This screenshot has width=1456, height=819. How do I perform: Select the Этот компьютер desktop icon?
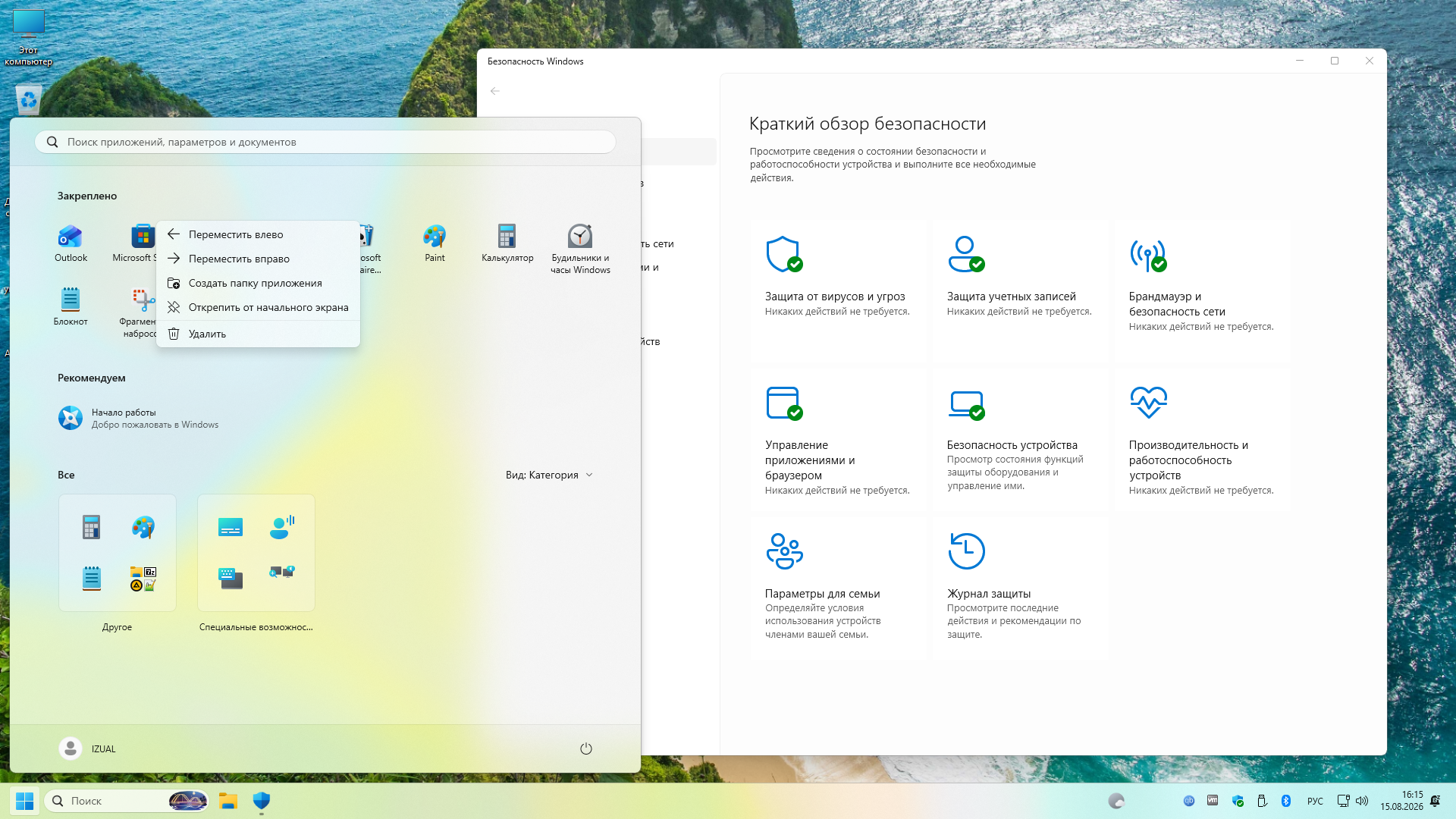(x=29, y=36)
